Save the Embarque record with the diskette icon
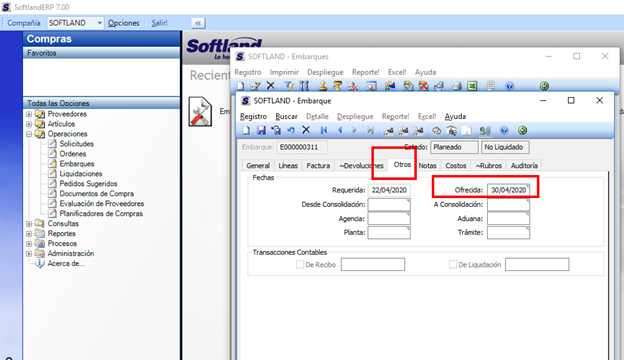This screenshot has height=360, width=624. coord(261,130)
